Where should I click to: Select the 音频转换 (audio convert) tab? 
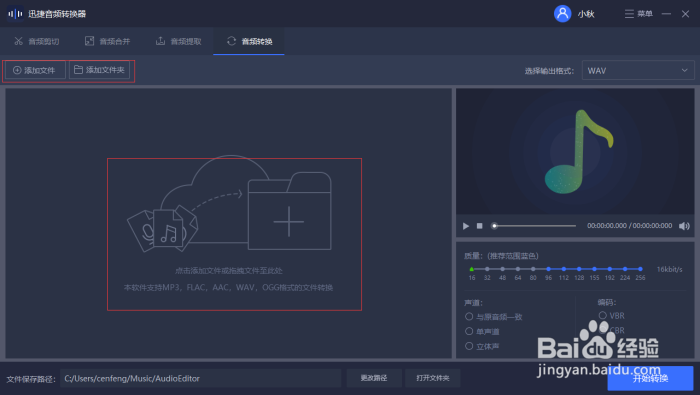point(249,42)
